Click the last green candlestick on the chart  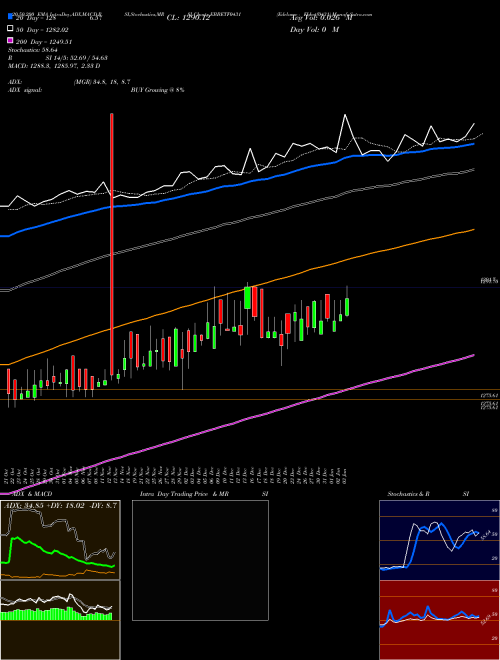347,306
